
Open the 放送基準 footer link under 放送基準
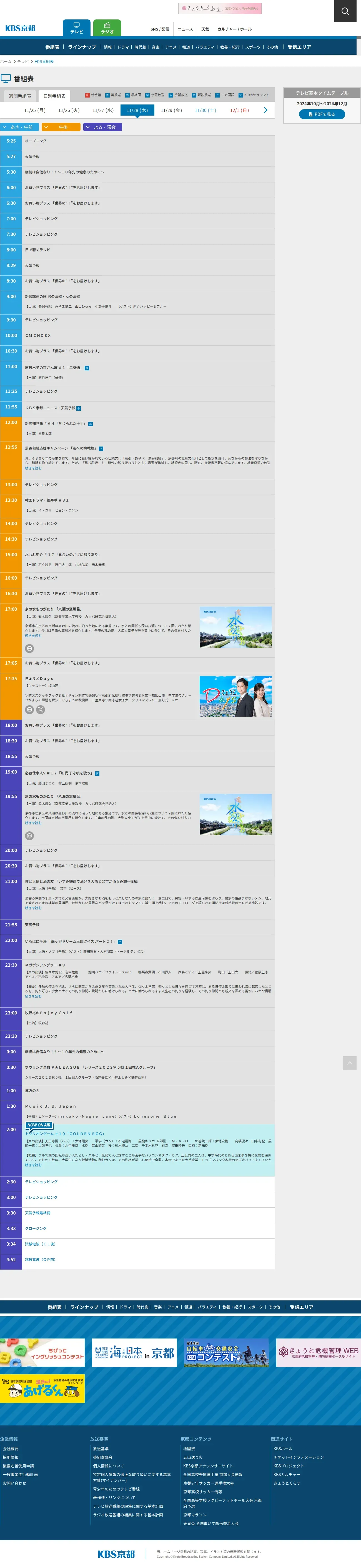101,1449
